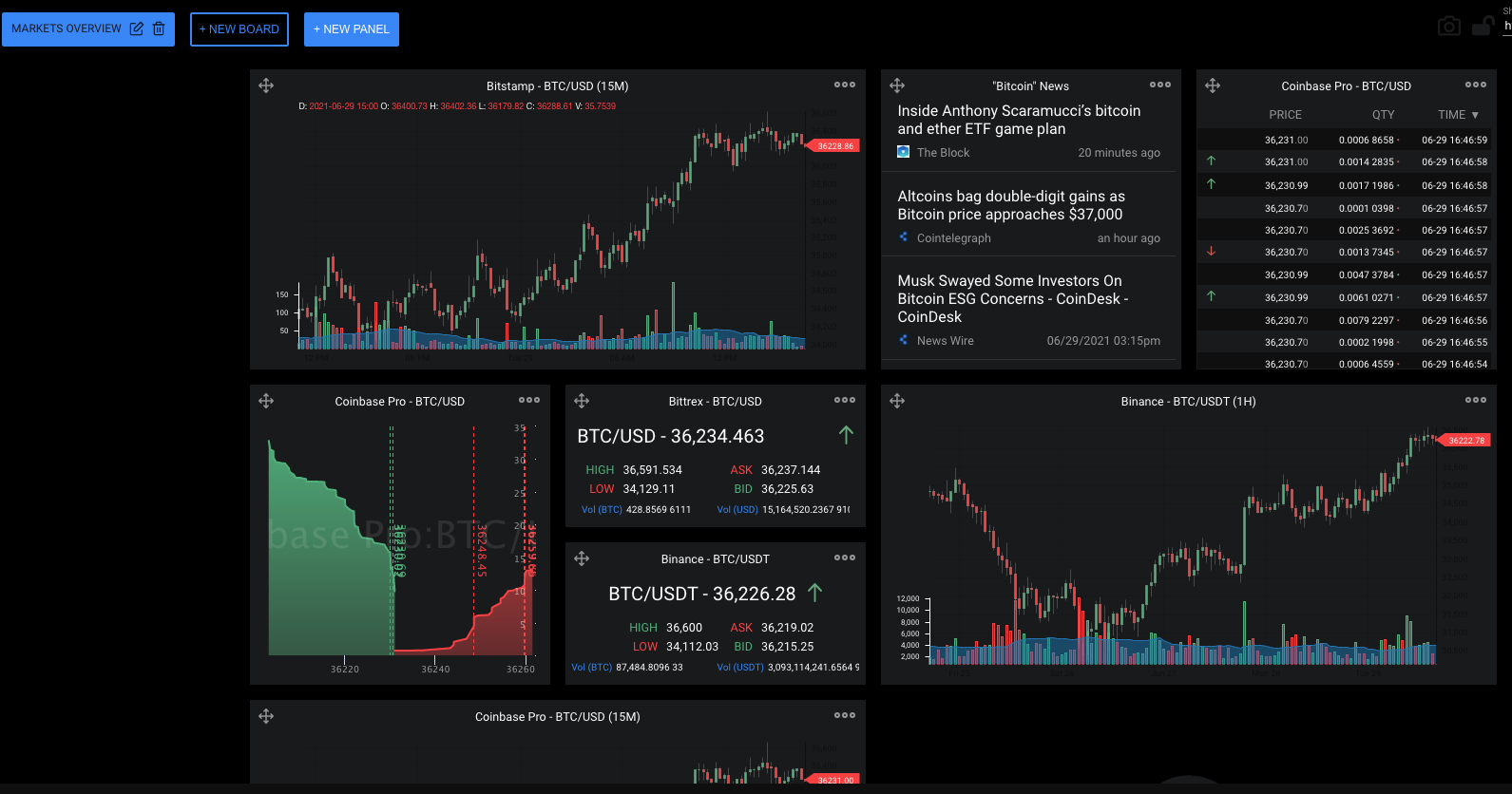Open options menu of Coinbase Pro trades panel
Screen dimensions: 1512x794
(x=1476, y=85)
